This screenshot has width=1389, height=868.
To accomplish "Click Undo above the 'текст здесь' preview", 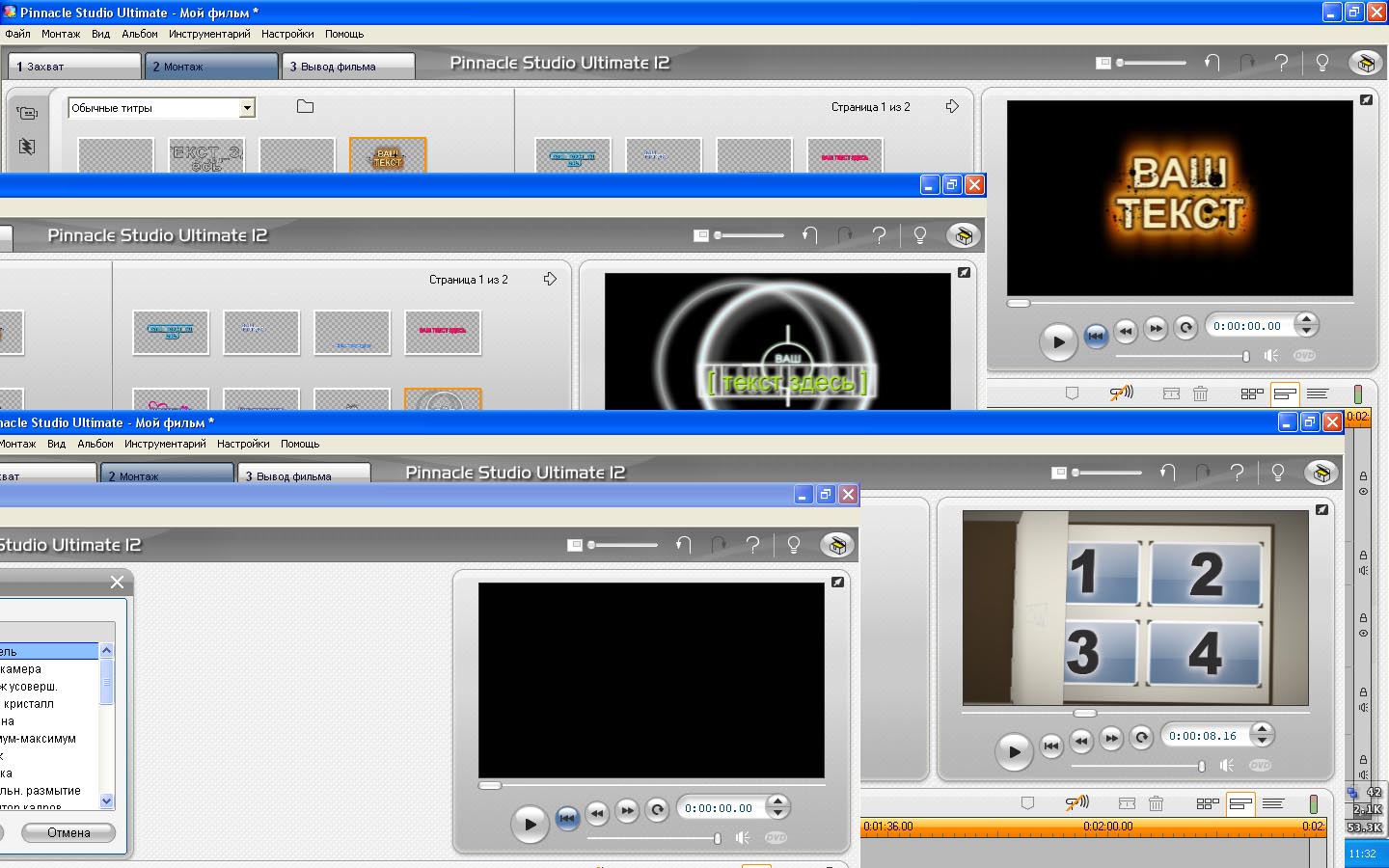I will pos(810,235).
